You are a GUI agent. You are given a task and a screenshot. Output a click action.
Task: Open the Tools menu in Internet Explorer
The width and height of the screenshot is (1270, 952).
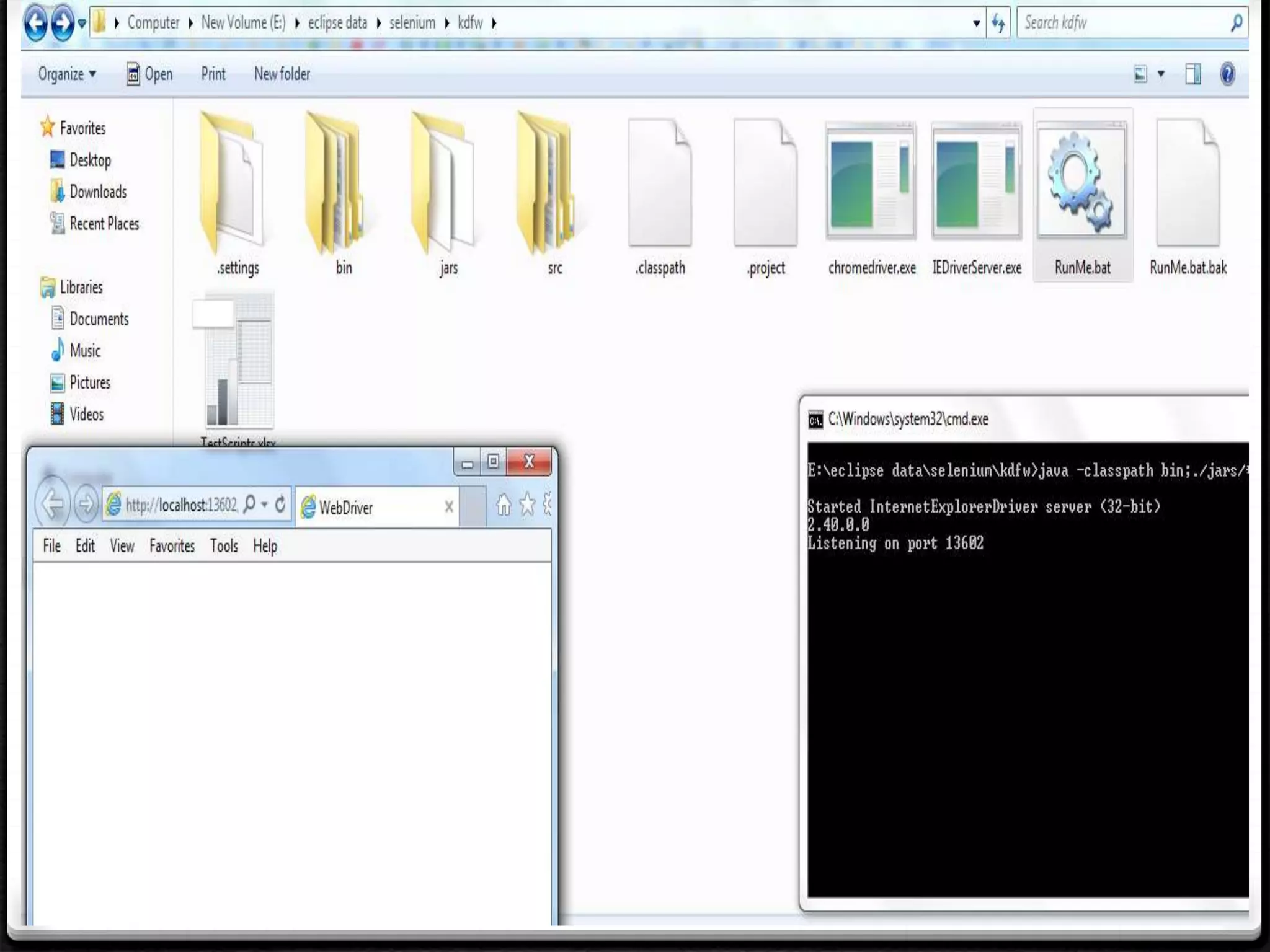point(223,546)
